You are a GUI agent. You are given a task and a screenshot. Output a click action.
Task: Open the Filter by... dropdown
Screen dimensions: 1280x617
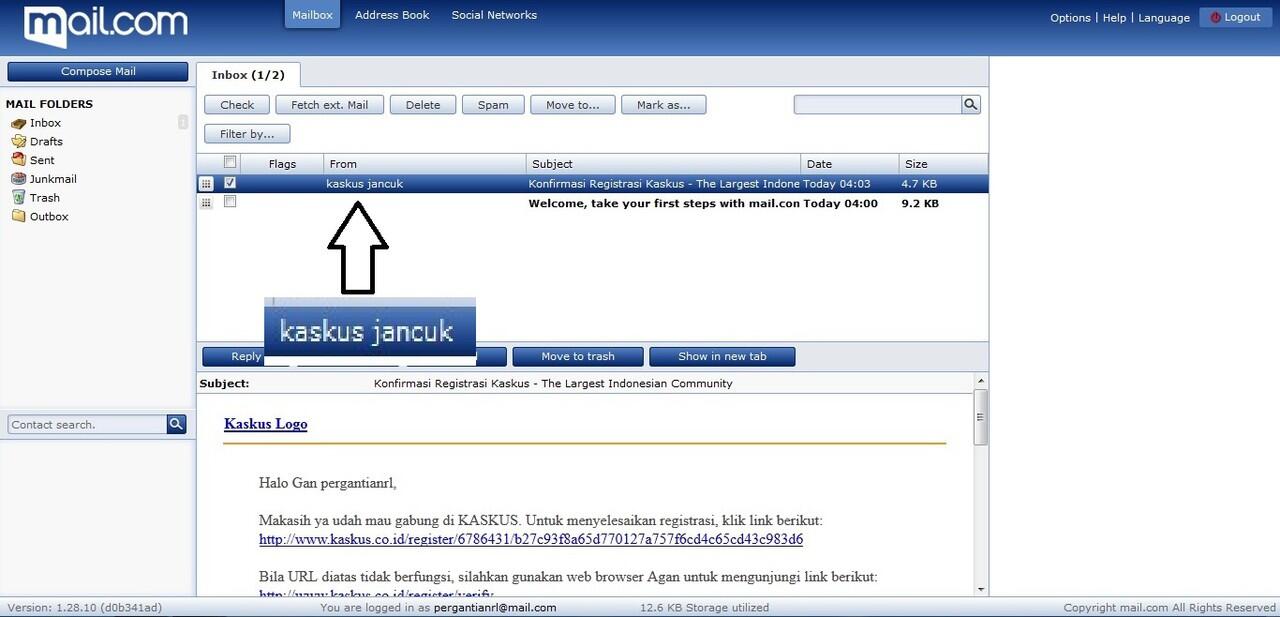pos(247,134)
